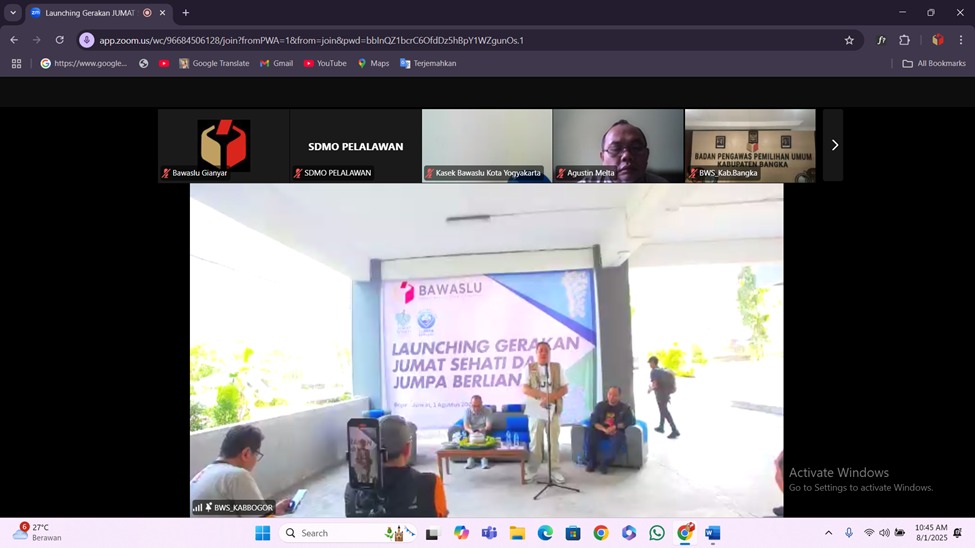Click the taskbar Search box

[x=348, y=533]
